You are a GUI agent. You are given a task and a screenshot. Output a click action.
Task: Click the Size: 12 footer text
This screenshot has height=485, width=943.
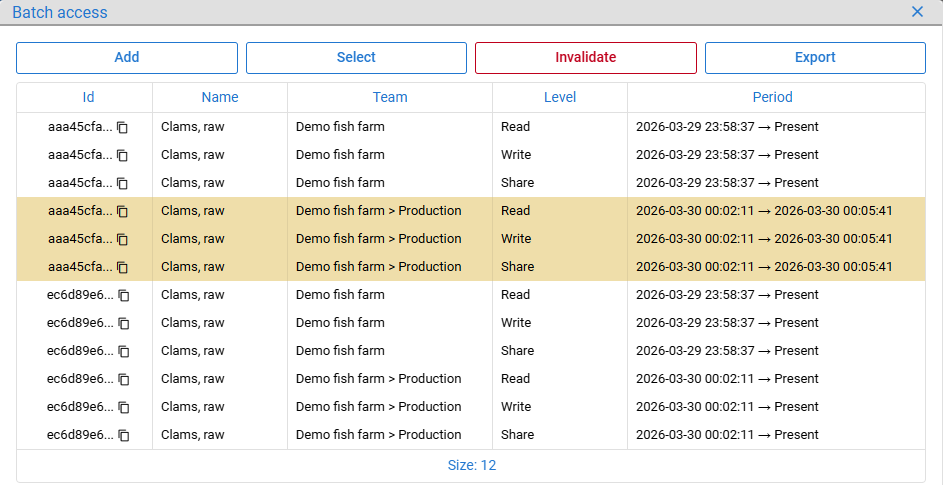472,465
